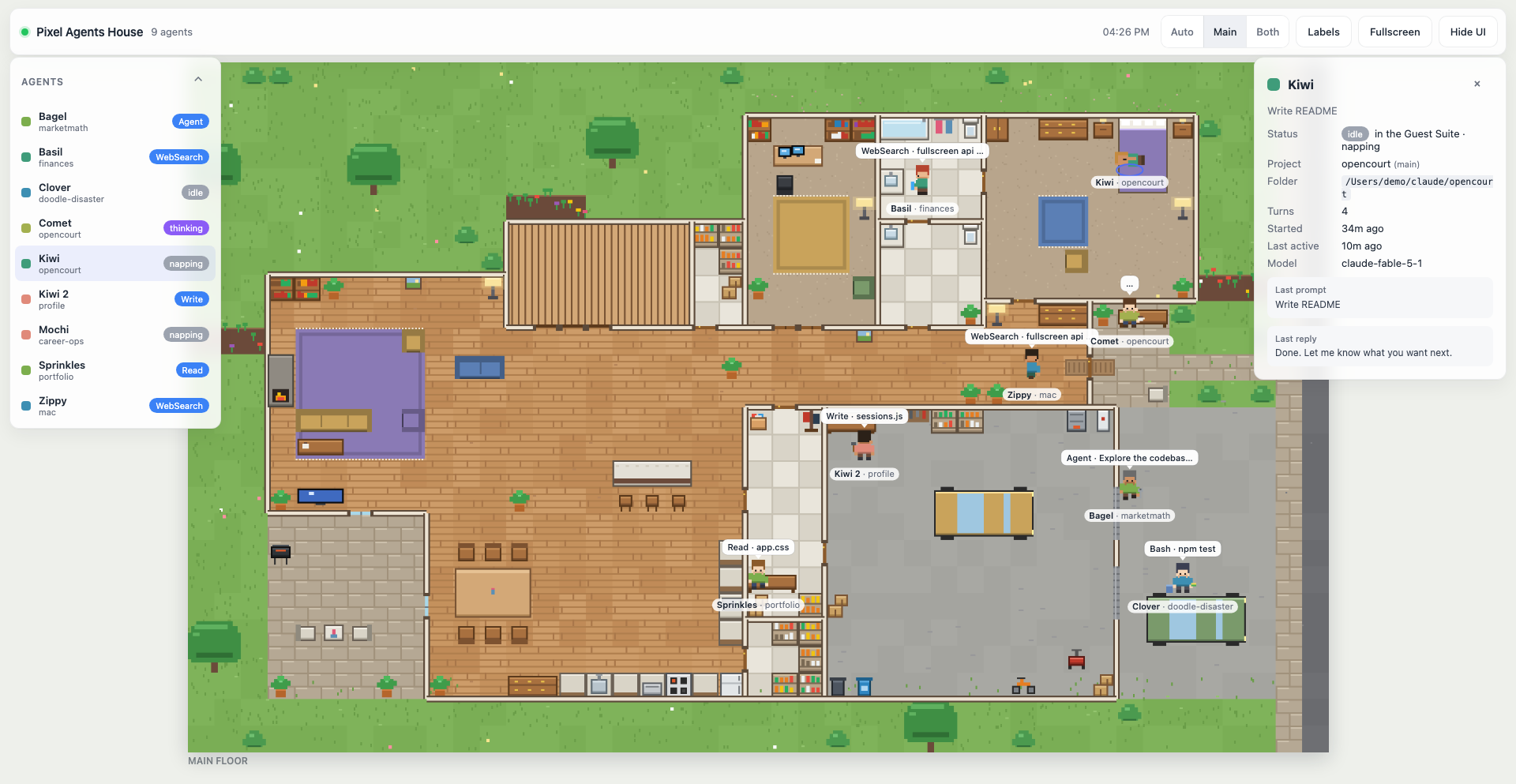
Task: Click the Bagel character sprite
Action: click(x=1129, y=485)
